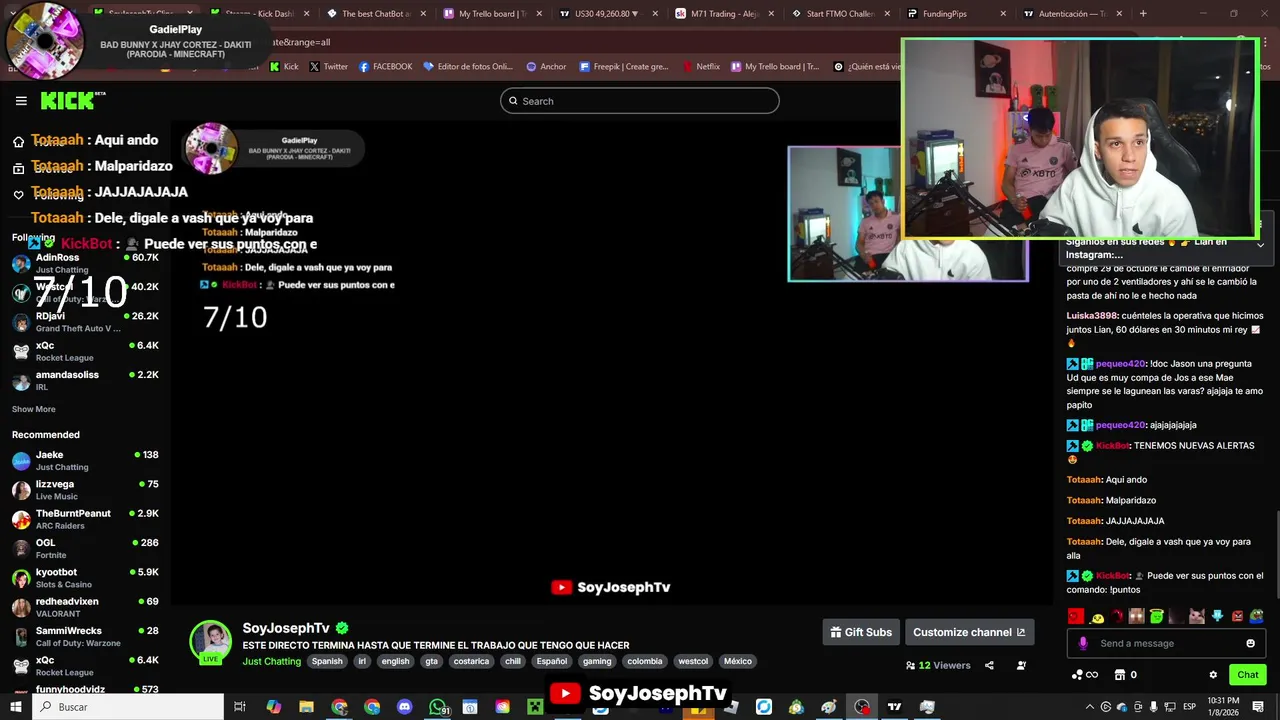Click the westcol tag
The height and width of the screenshot is (720, 1280).
(693, 661)
